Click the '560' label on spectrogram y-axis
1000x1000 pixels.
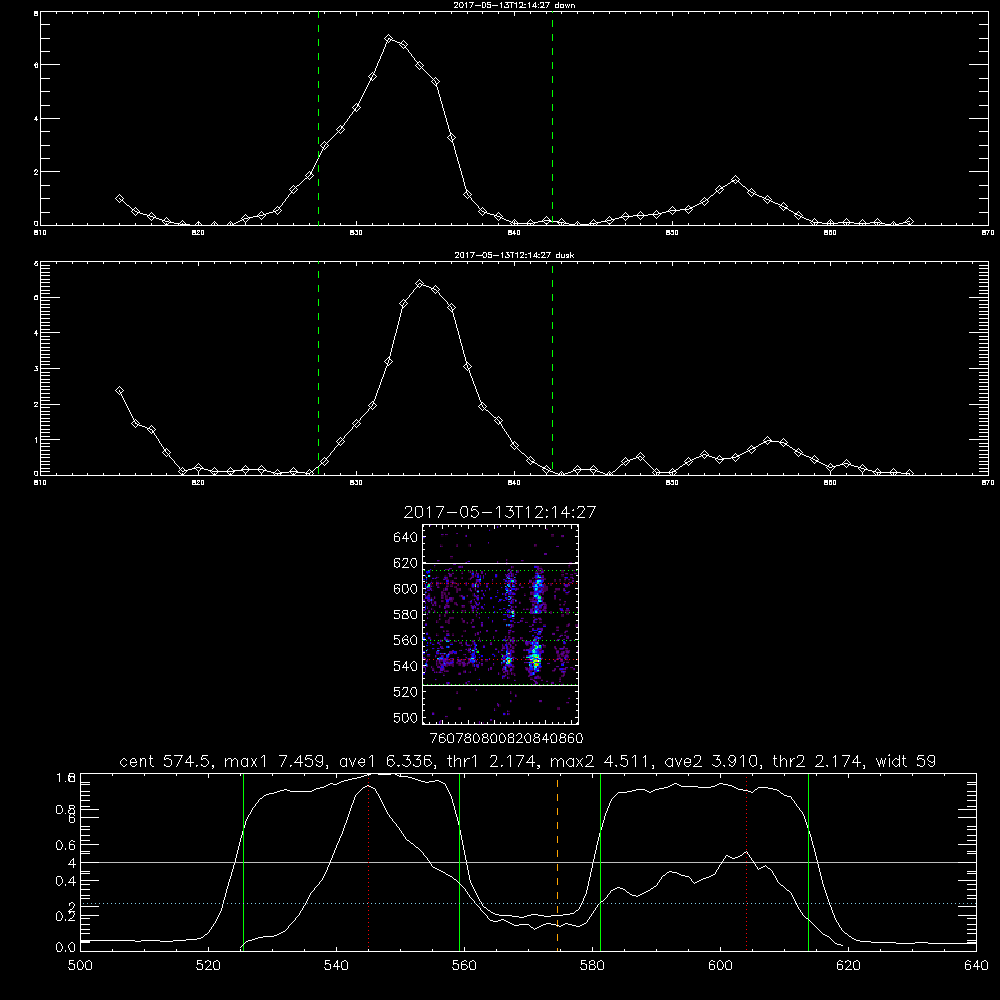(x=406, y=640)
